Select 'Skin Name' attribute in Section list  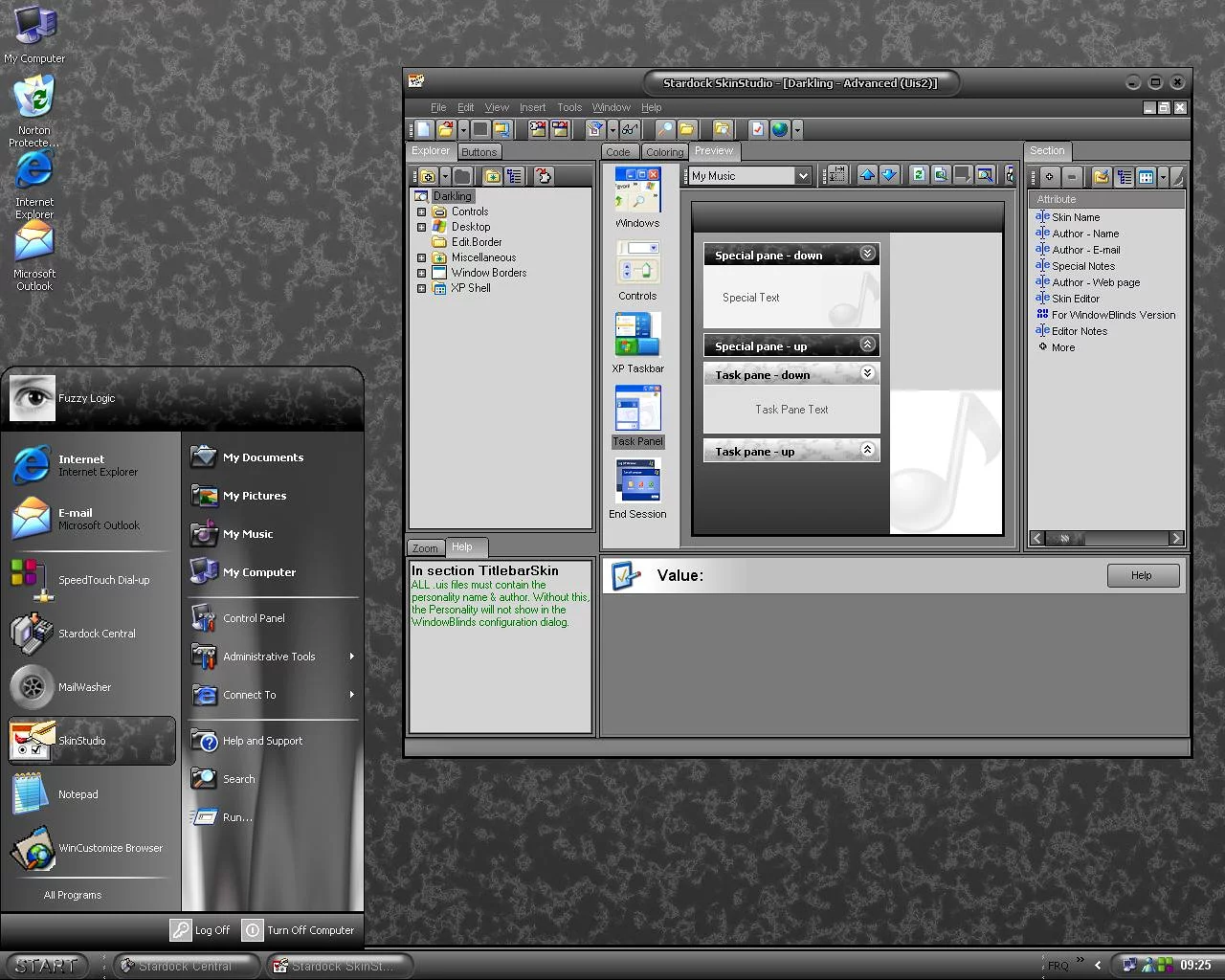(1076, 217)
